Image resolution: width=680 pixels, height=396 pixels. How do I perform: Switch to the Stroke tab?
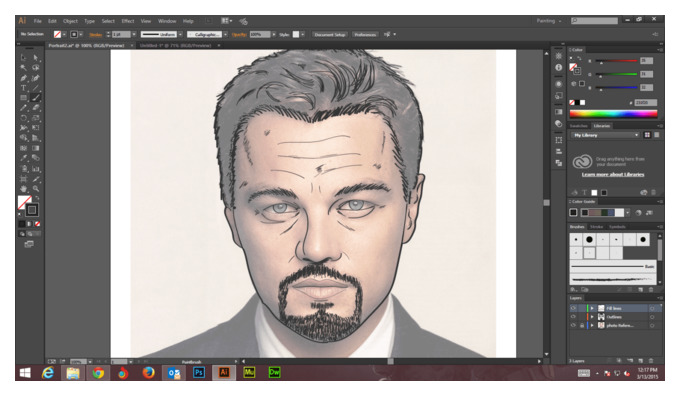tap(597, 227)
